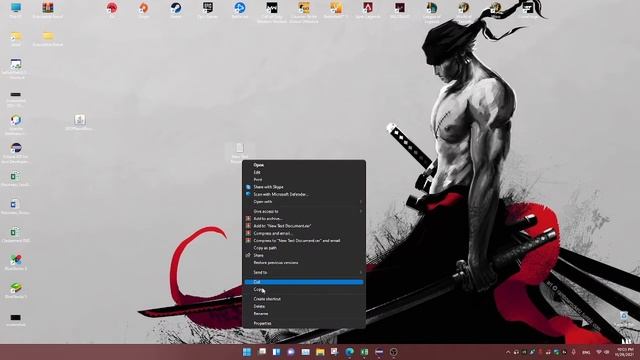Select the Java jar file icon
The image size is (640, 360).
(x=80, y=122)
